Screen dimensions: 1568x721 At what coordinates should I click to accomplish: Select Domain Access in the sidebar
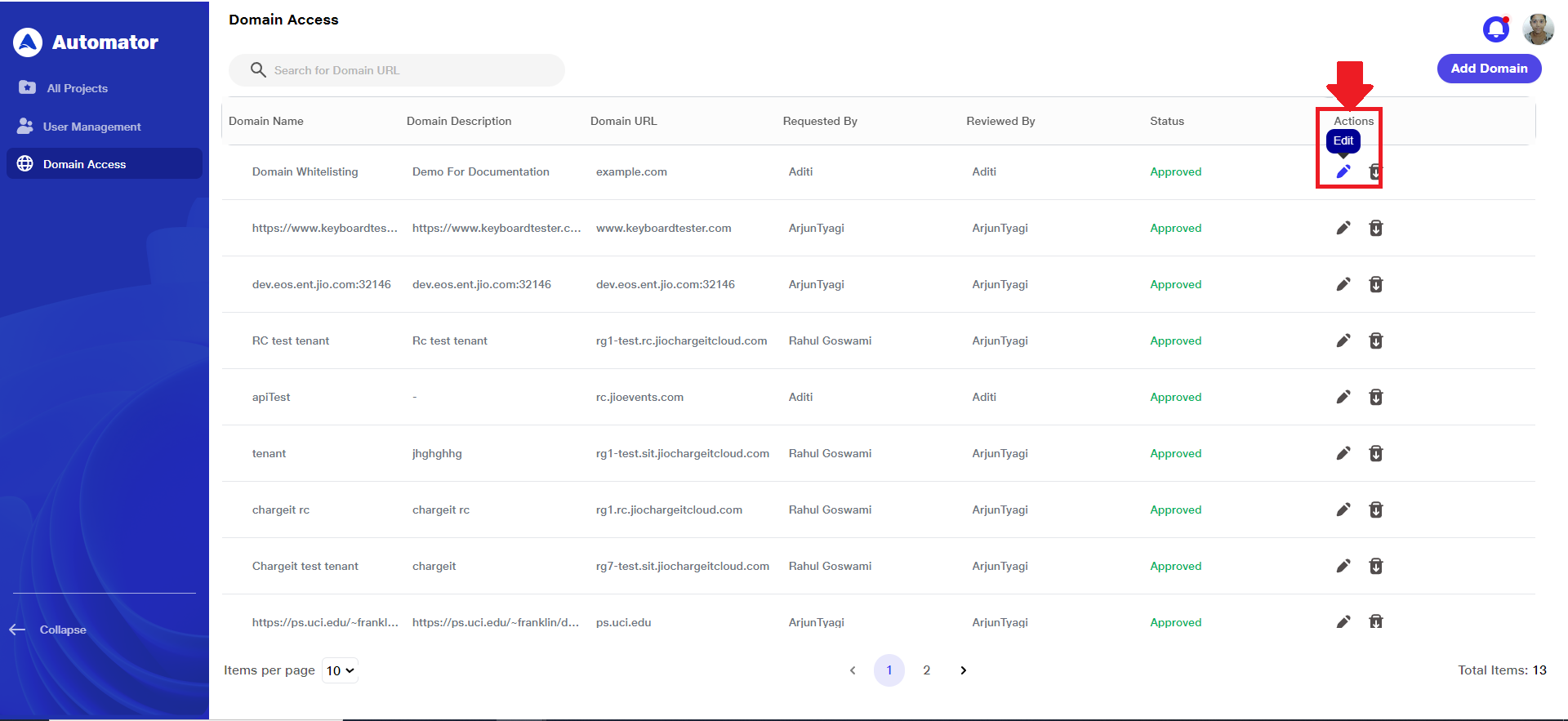pyautogui.click(x=84, y=164)
